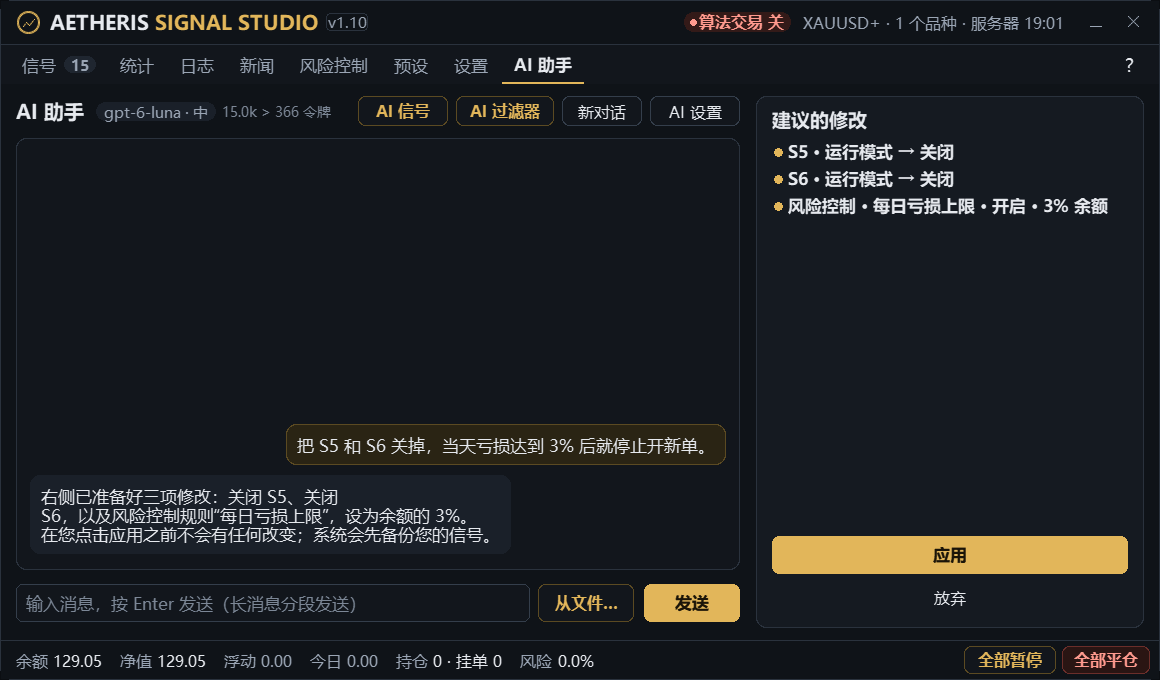Go to the 新闻 tab
Image resolution: width=1160 pixels, height=680 pixels.
coord(257,66)
